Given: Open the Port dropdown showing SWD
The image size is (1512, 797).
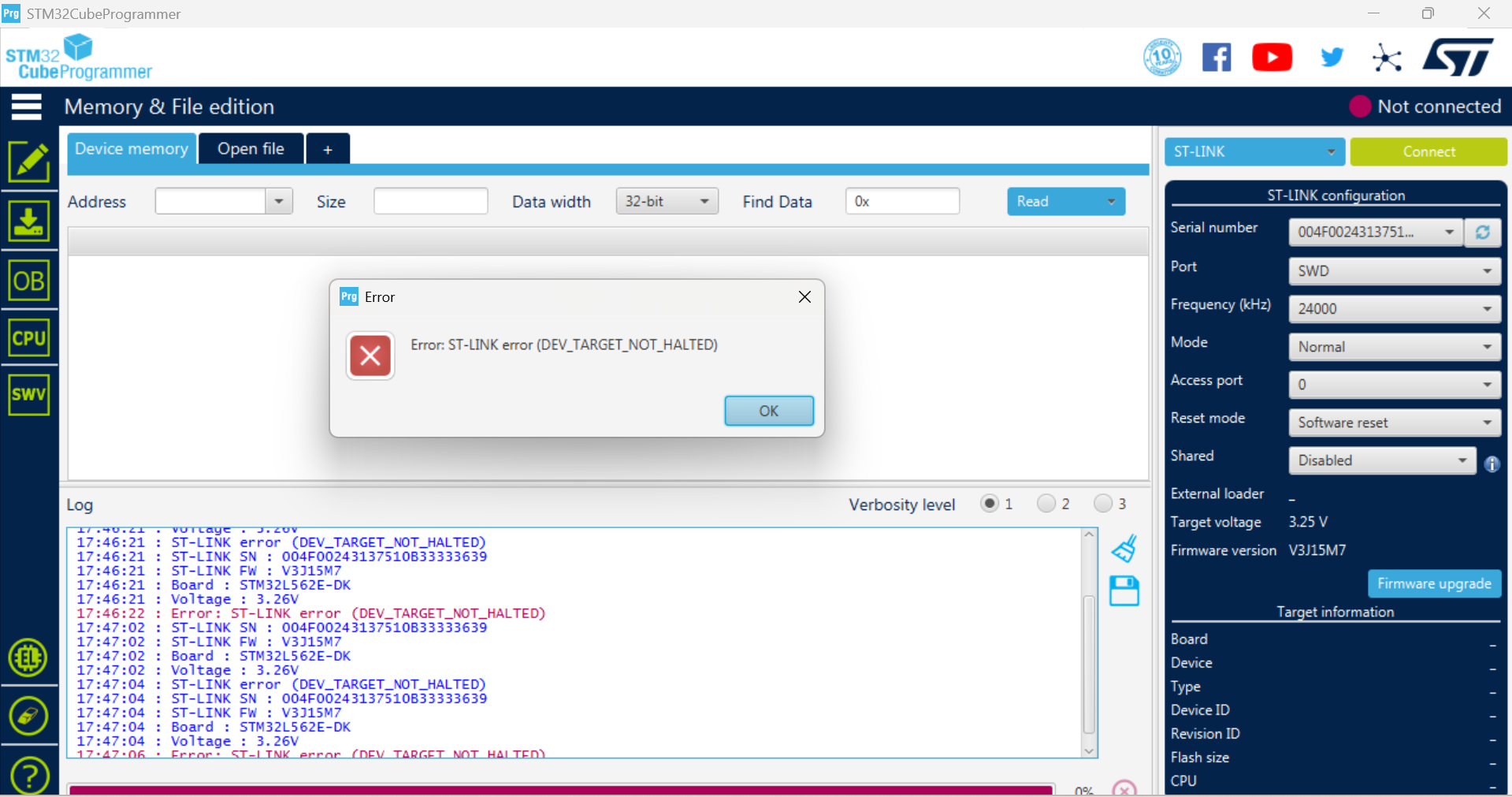Looking at the screenshot, I should [1394, 270].
